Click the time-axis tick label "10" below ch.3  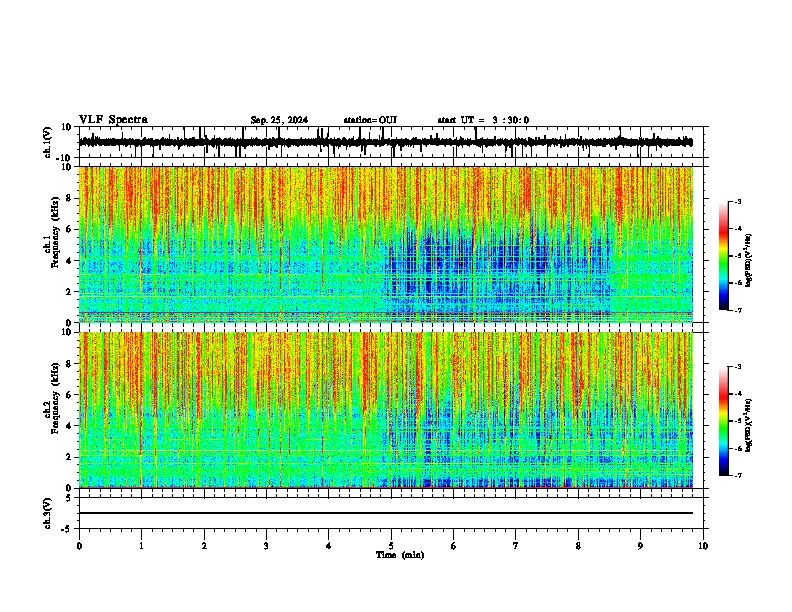point(703,546)
